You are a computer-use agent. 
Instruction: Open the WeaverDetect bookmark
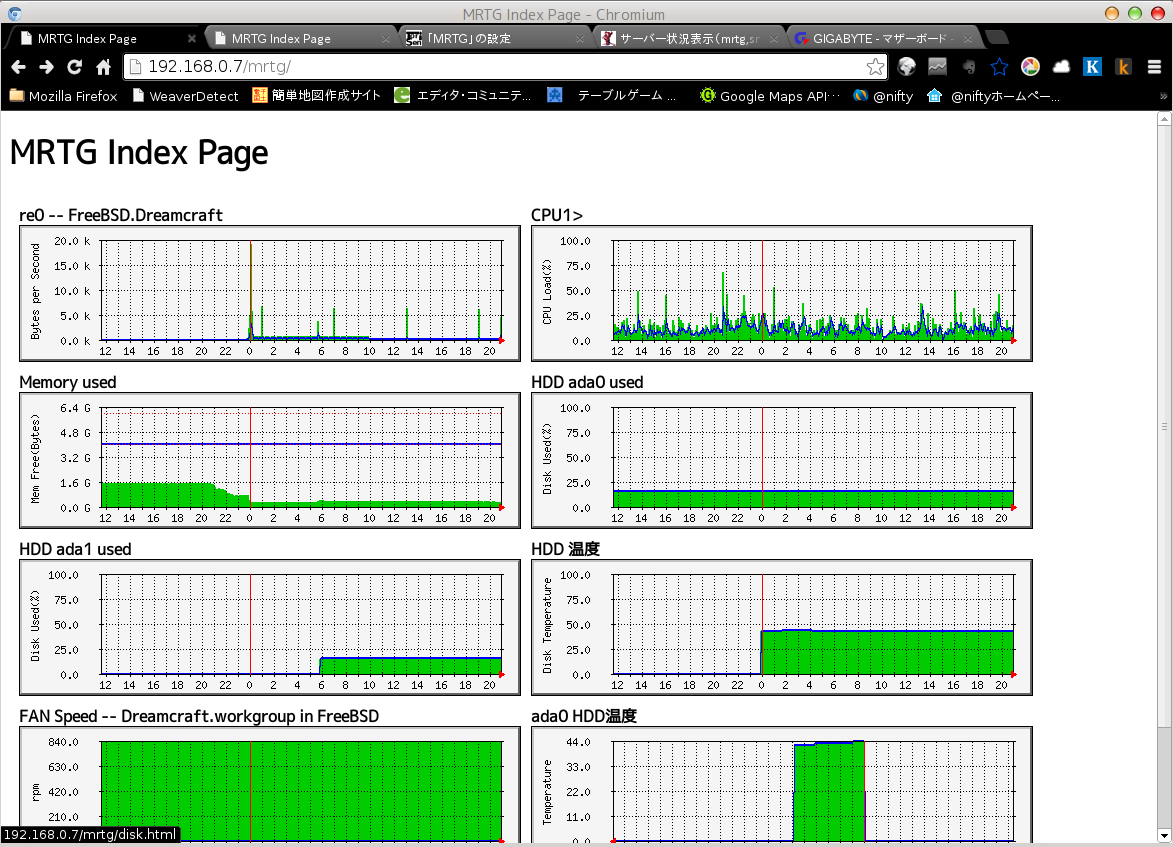186,96
